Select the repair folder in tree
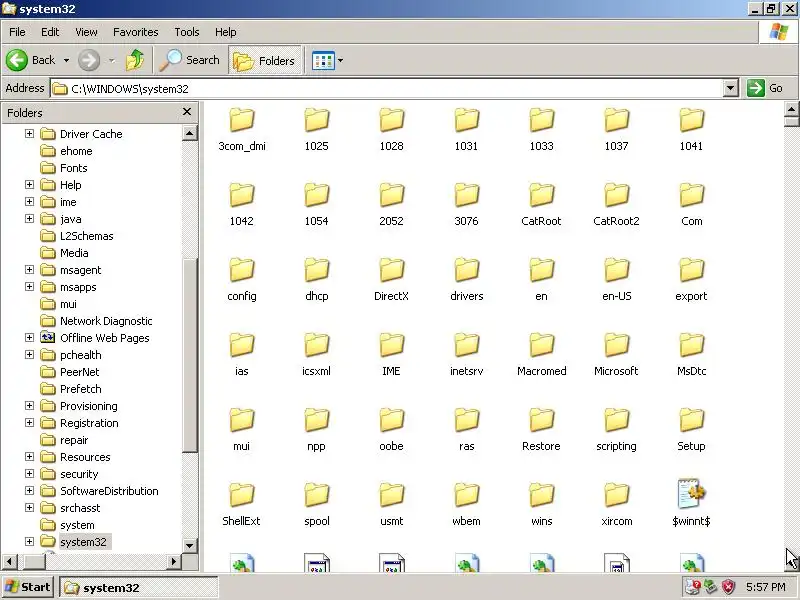 74,440
